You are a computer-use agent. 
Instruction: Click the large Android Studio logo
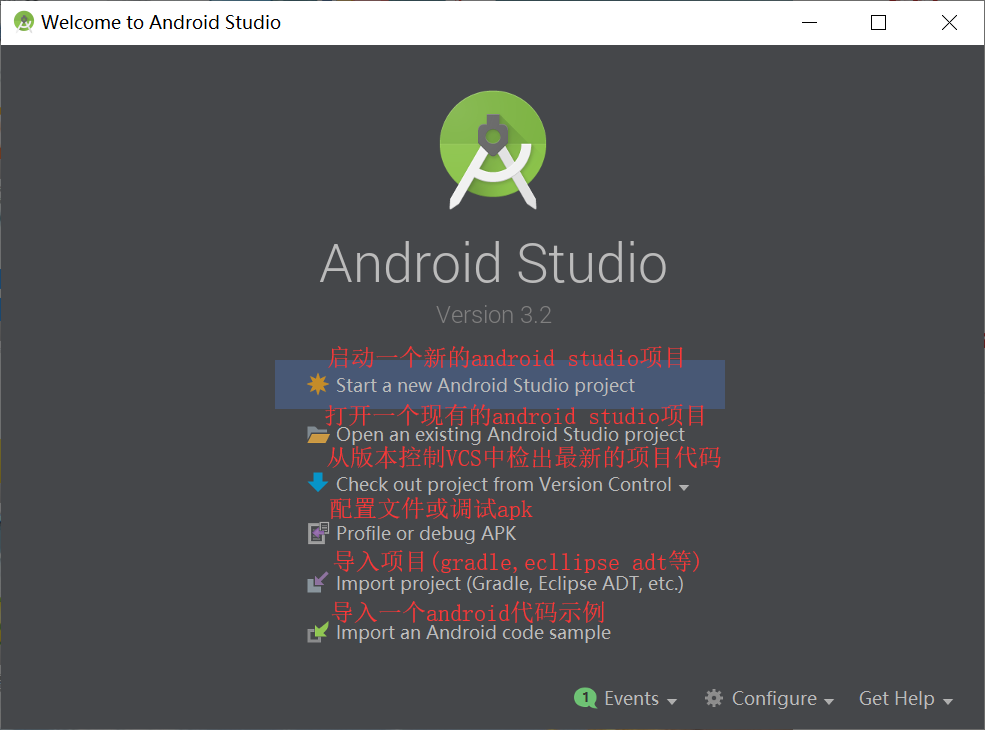pyautogui.click(x=493, y=150)
